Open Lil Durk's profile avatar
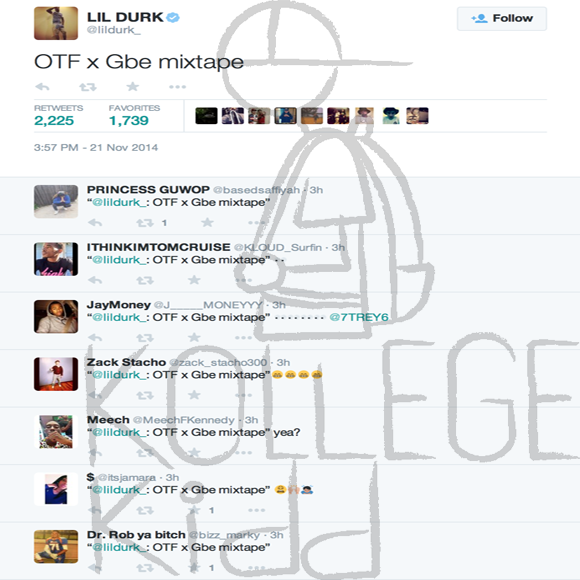Viewport: 580px width, 580px height. pos(56,23)
